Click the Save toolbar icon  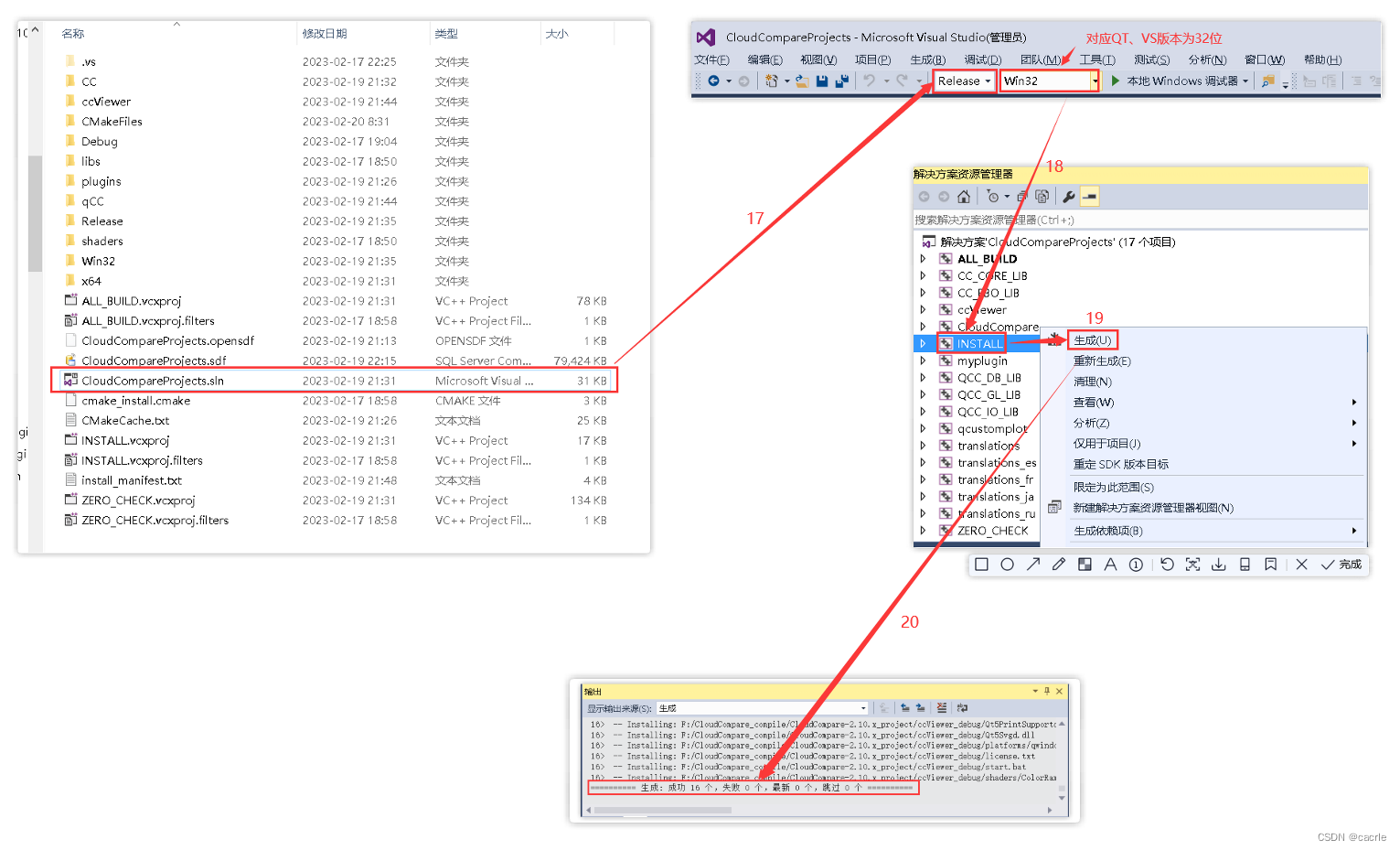pyautogui.click(x=822, y=81)
